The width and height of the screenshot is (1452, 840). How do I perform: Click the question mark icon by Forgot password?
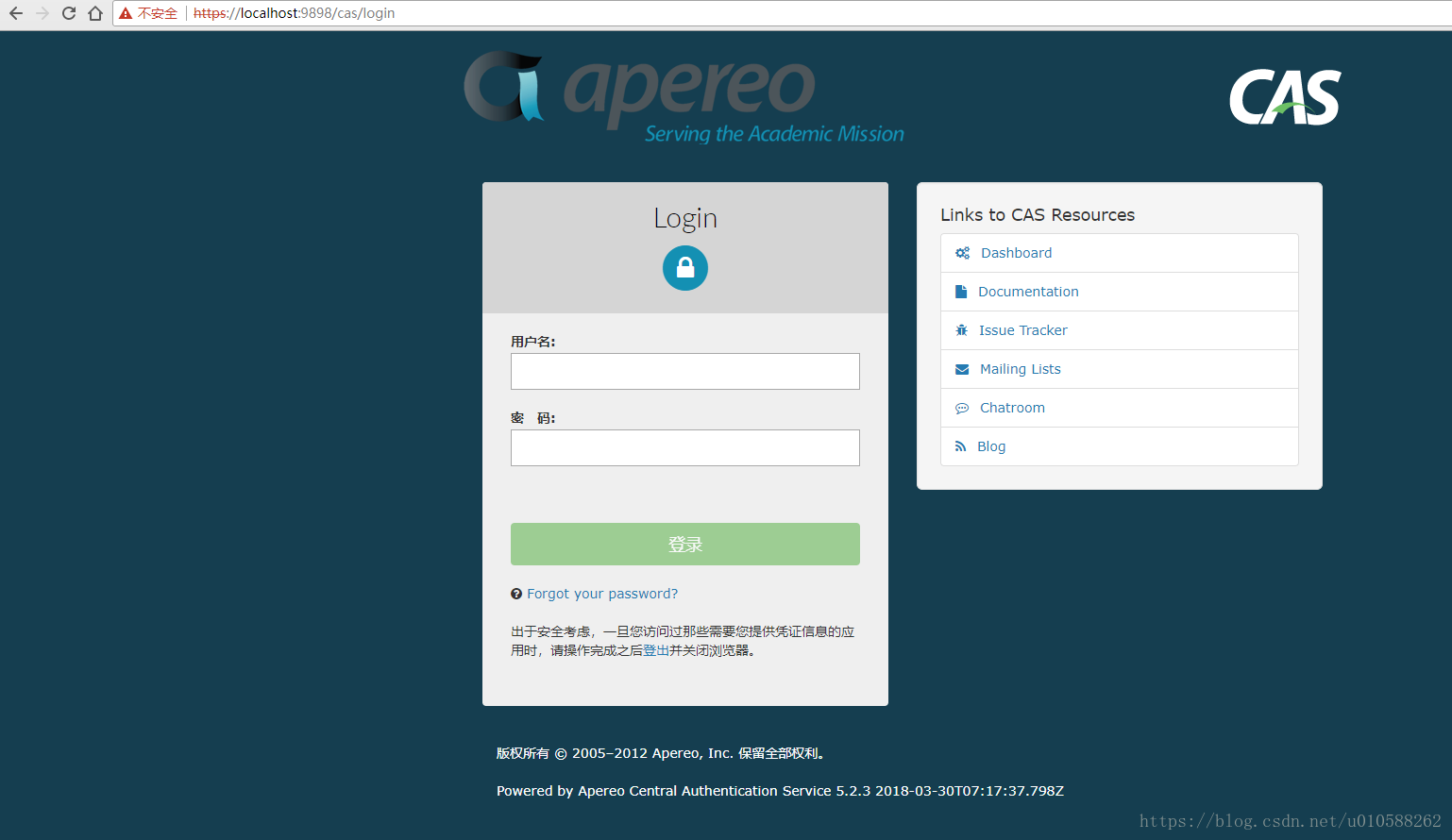click(516, 594)
